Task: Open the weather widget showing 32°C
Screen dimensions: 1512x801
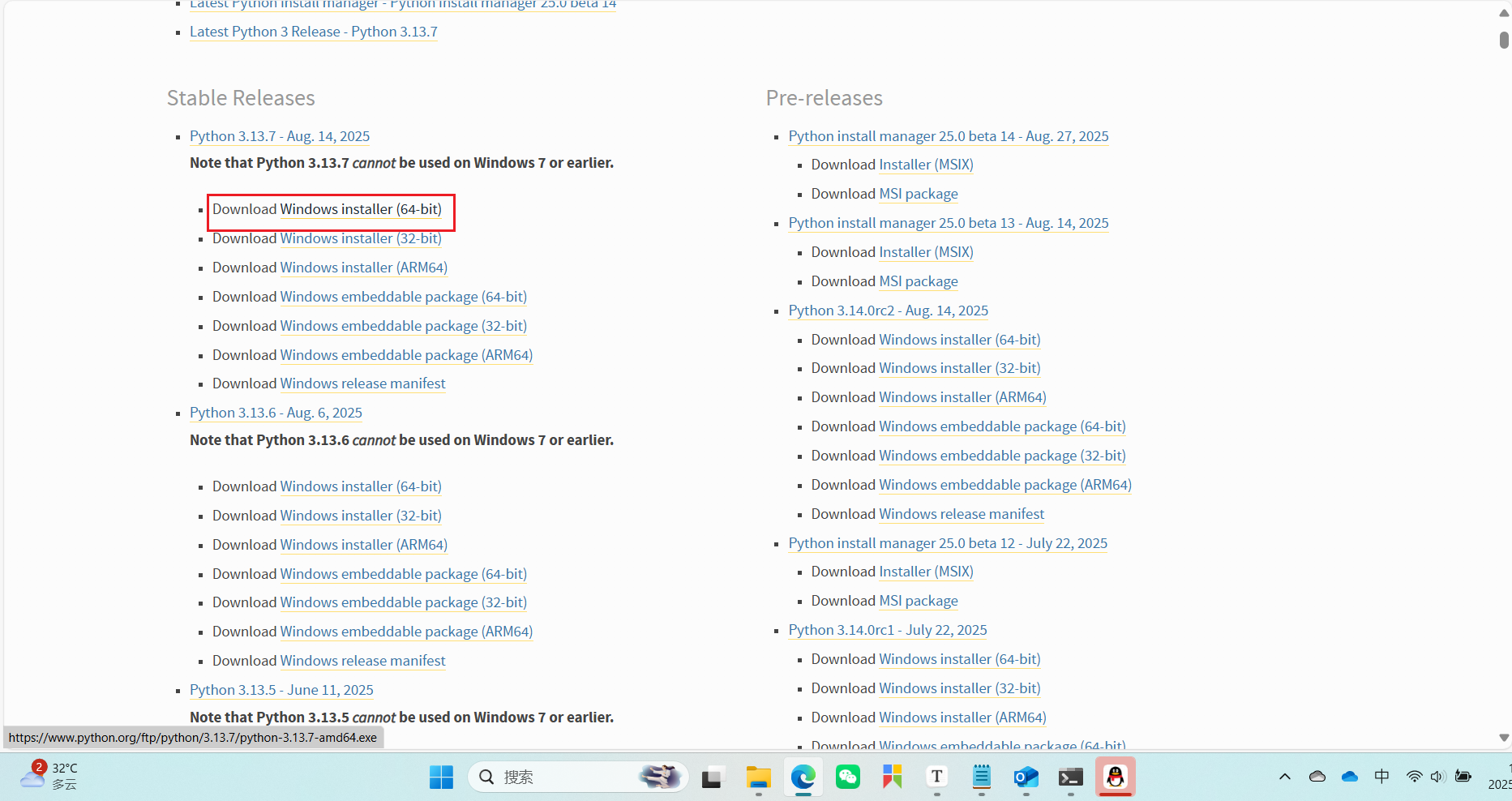Action: (49, 776)
